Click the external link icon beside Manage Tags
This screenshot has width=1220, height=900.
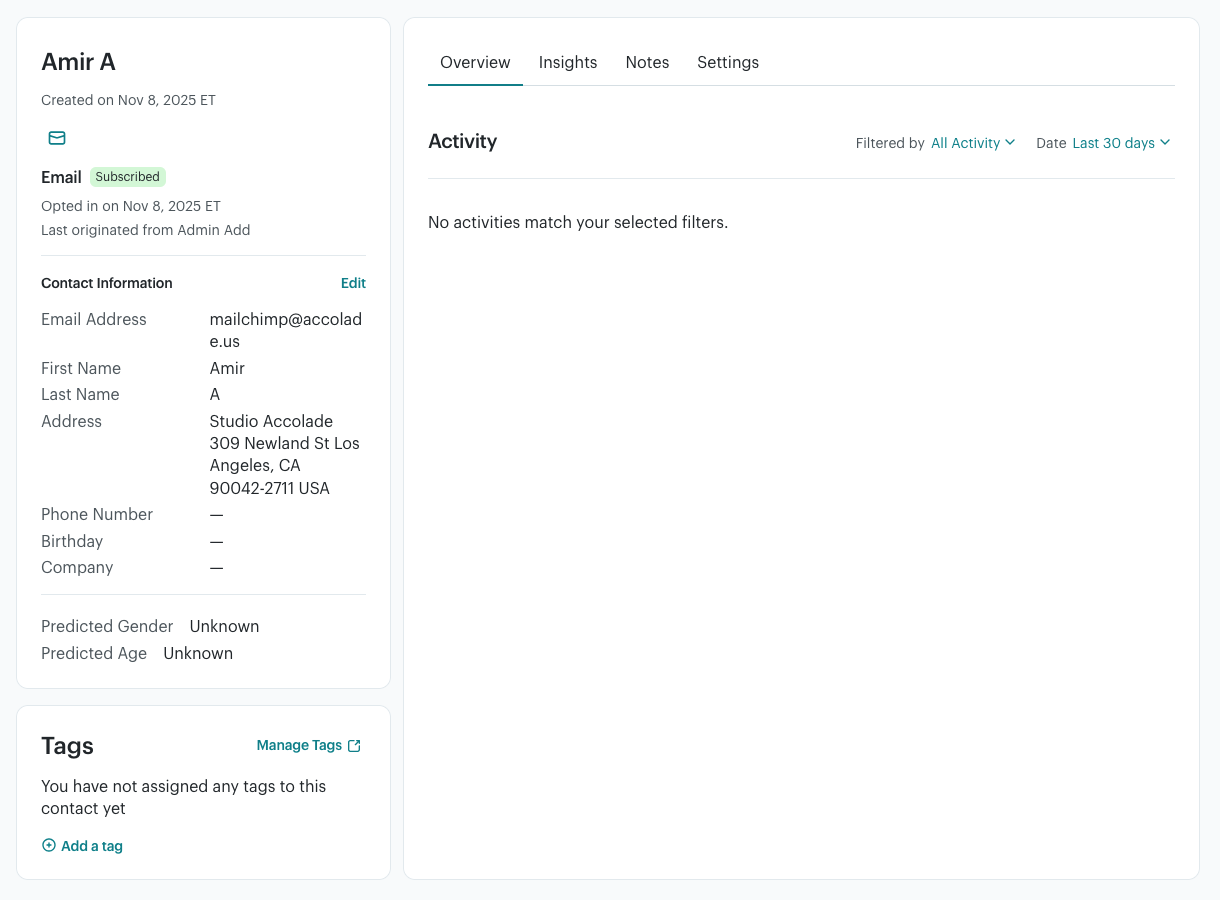tap(354, 746)
